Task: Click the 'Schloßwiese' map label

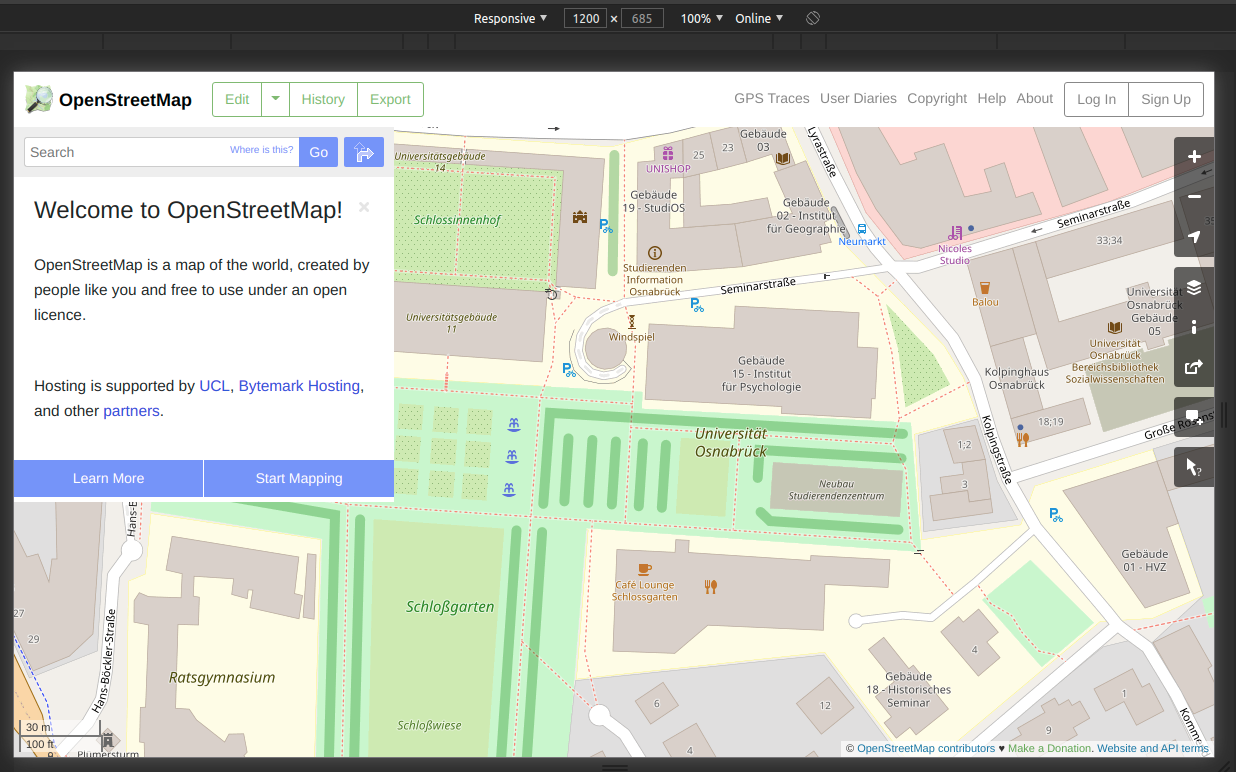Action: pyautogui.click(x=429, y=725)
